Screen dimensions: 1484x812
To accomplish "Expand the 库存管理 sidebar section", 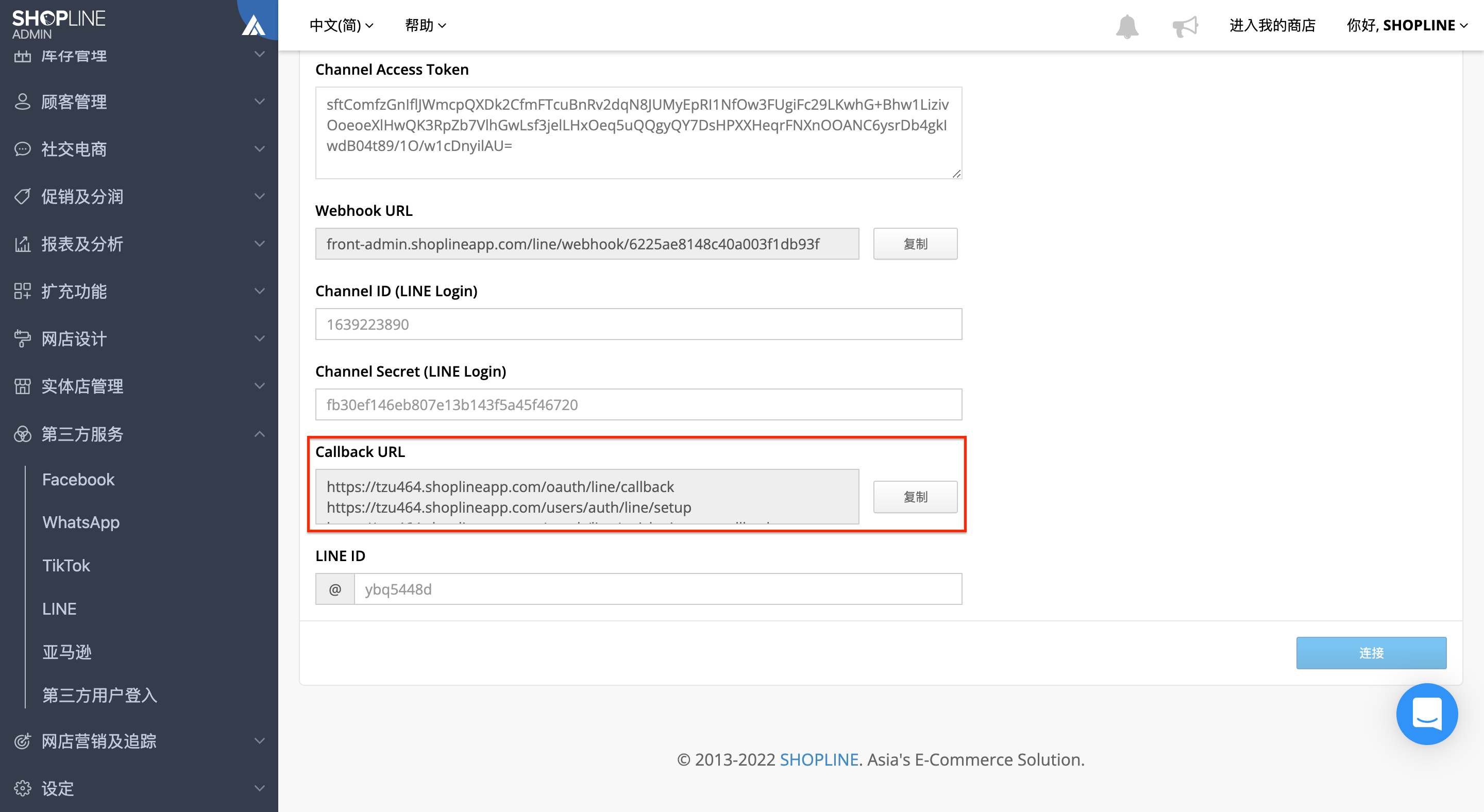I will pyautogui.click(x=260, y=54).
